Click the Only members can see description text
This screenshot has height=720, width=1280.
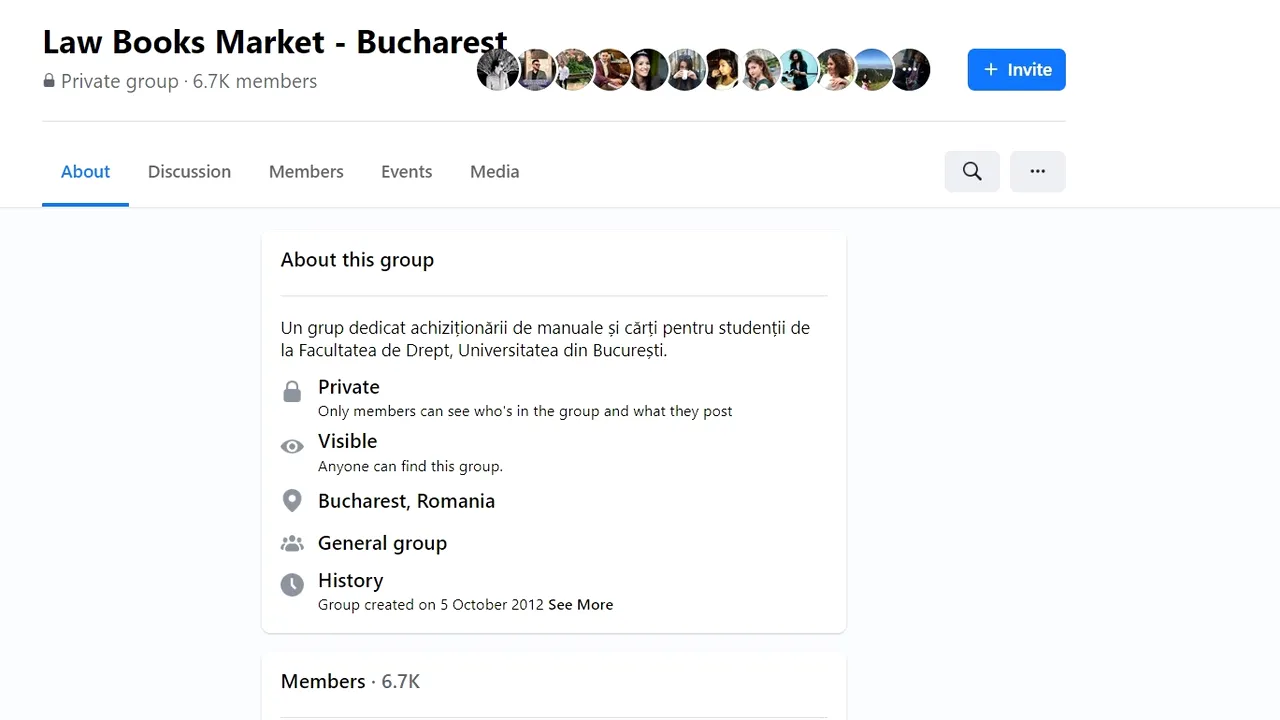[x=525, y=411]
